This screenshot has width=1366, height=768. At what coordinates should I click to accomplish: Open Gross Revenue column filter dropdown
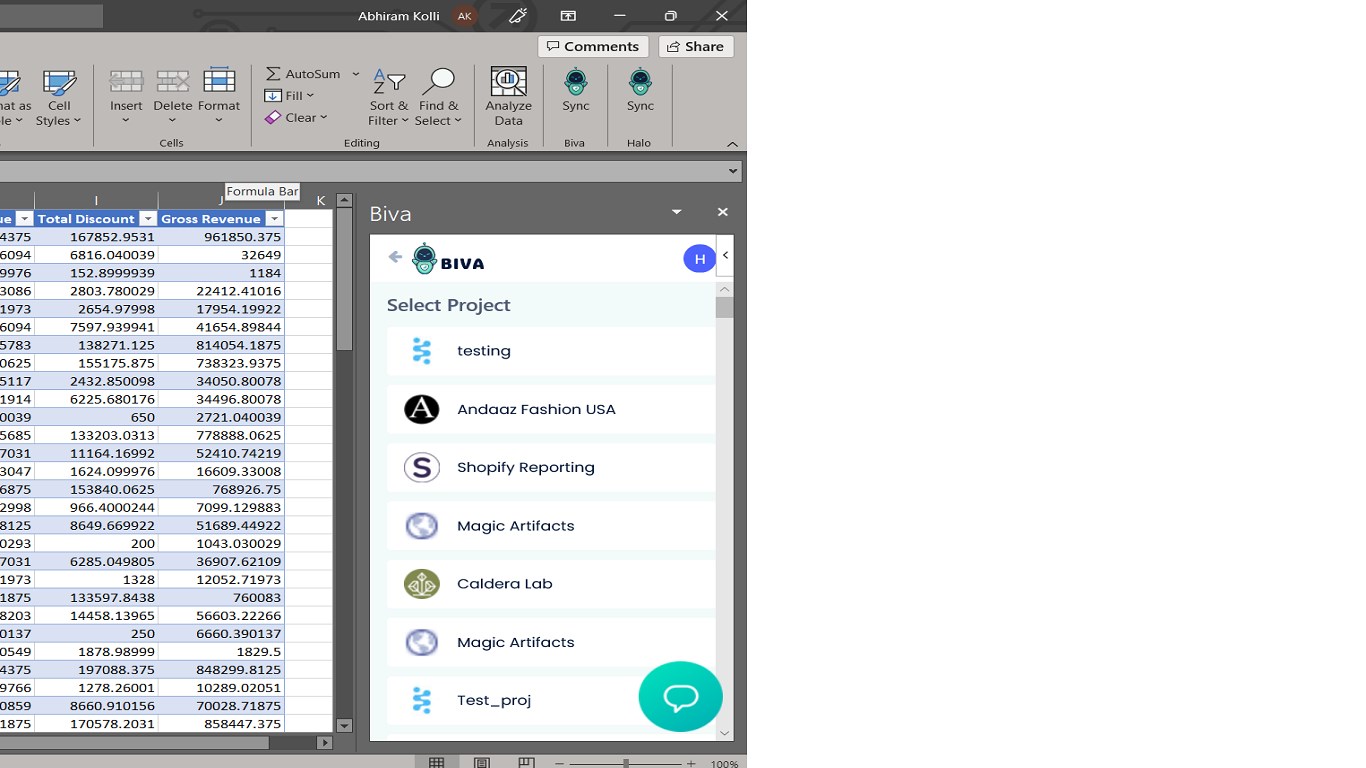click(274, 219)
